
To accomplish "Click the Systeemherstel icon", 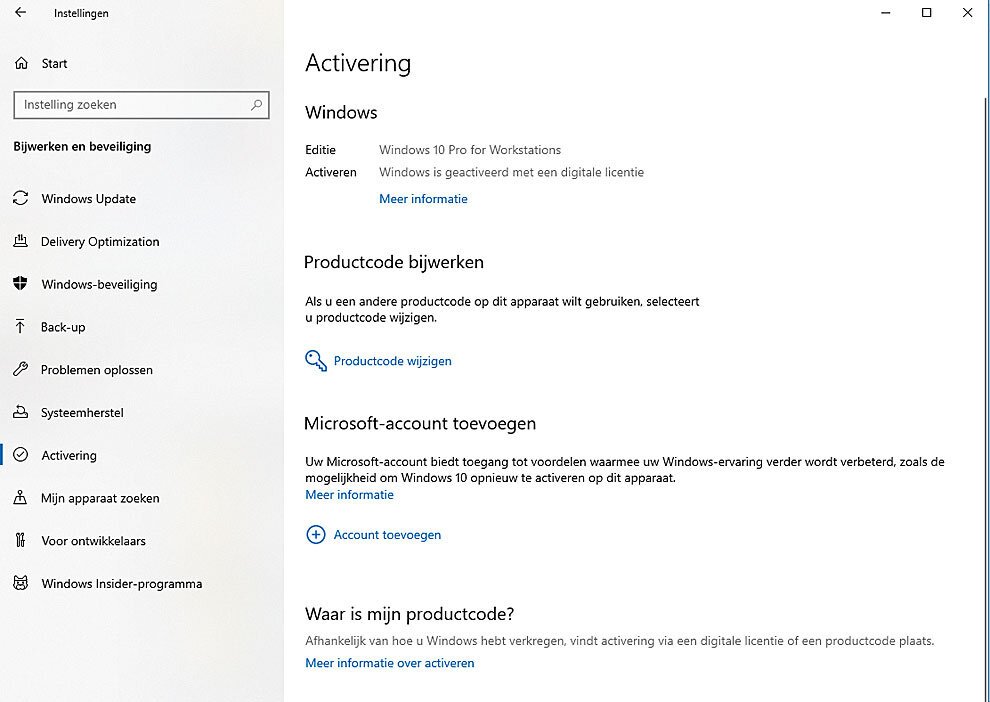I will tap(21, 412).
